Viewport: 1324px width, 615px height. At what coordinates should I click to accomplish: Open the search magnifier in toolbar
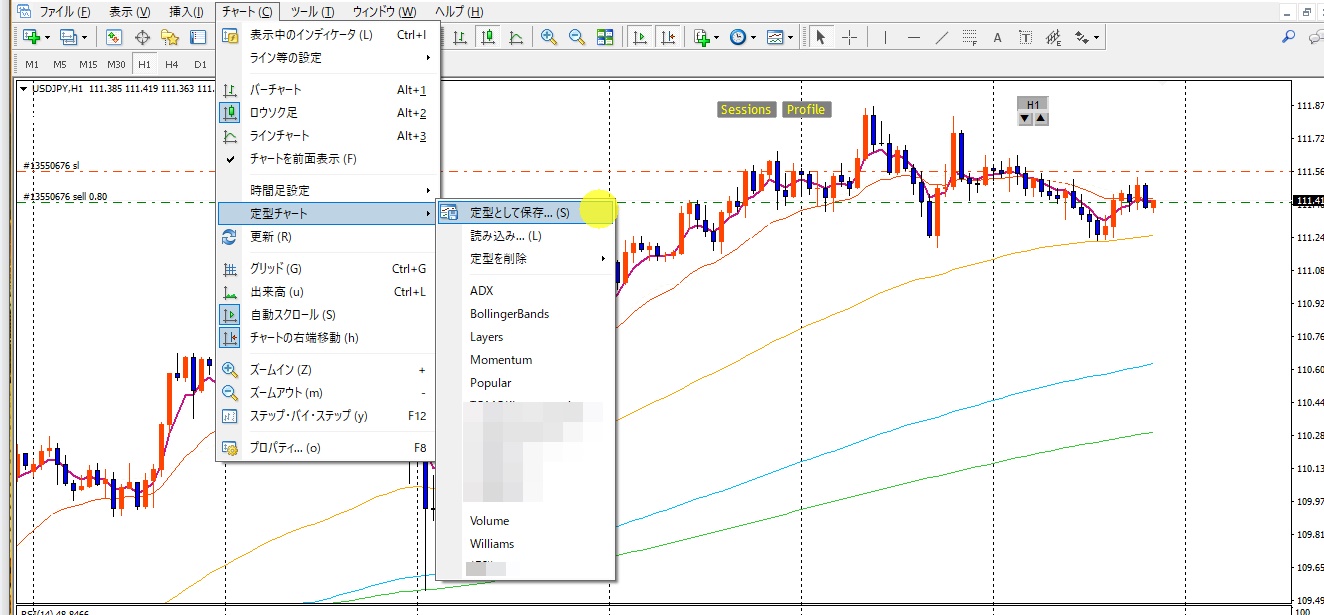(1288, 37)
